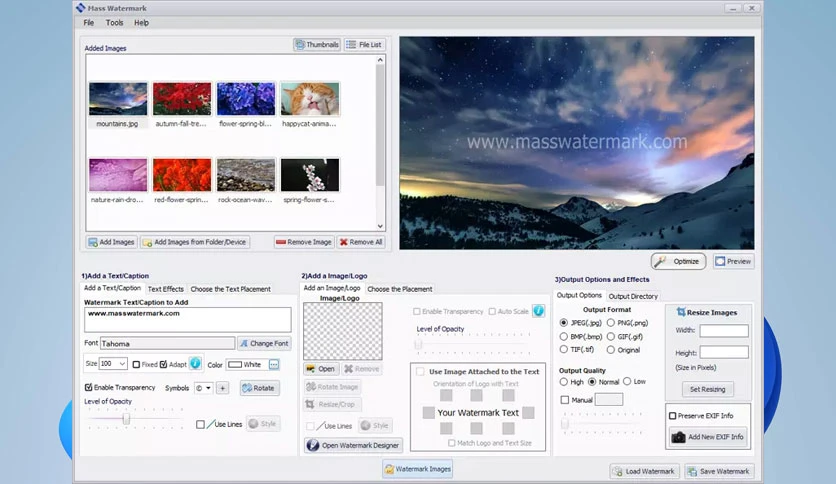This screenshot has height=484, width=836.
Task: Disable the Enable Transparency checkbox for text
Action: pos(89,387)
